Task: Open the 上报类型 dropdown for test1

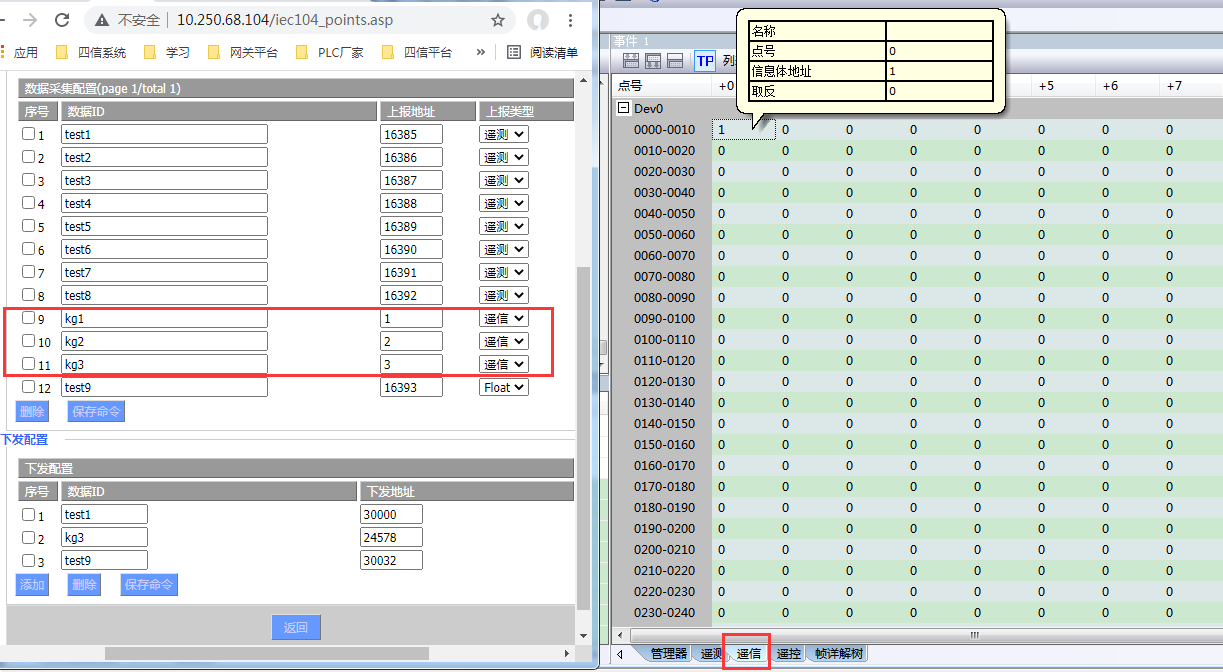Action: tap(504, 134)
